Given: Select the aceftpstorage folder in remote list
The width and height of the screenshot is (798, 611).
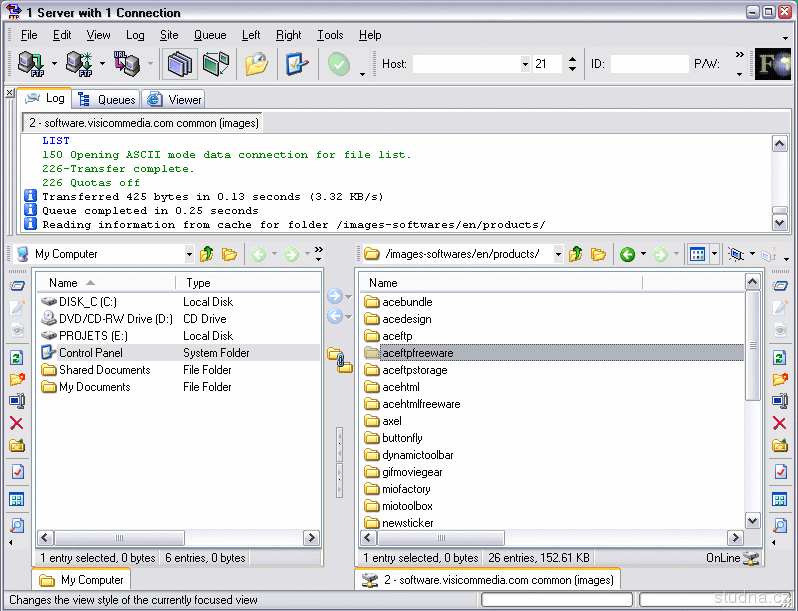Looking at the screenshot, I should click(x=414, y=370).
